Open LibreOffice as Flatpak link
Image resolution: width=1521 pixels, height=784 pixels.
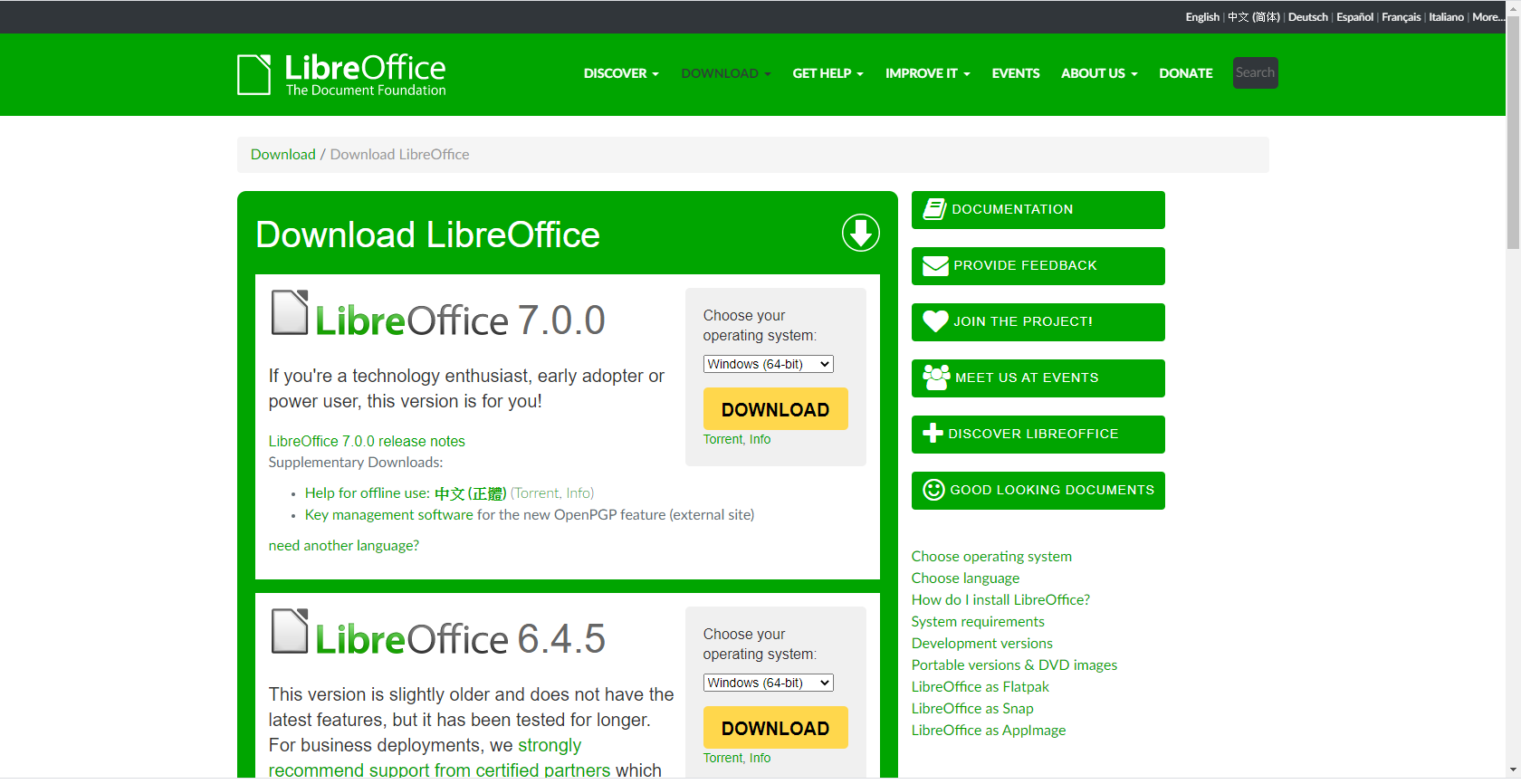coord(981,687)
